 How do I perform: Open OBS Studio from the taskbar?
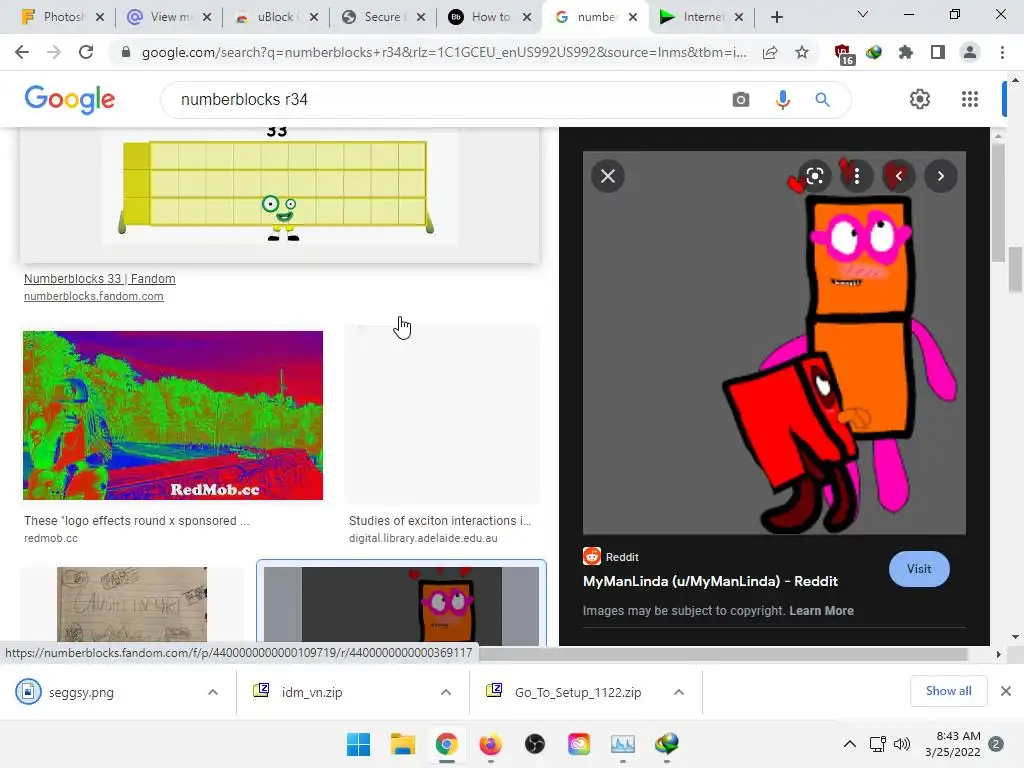coord(535,744)
